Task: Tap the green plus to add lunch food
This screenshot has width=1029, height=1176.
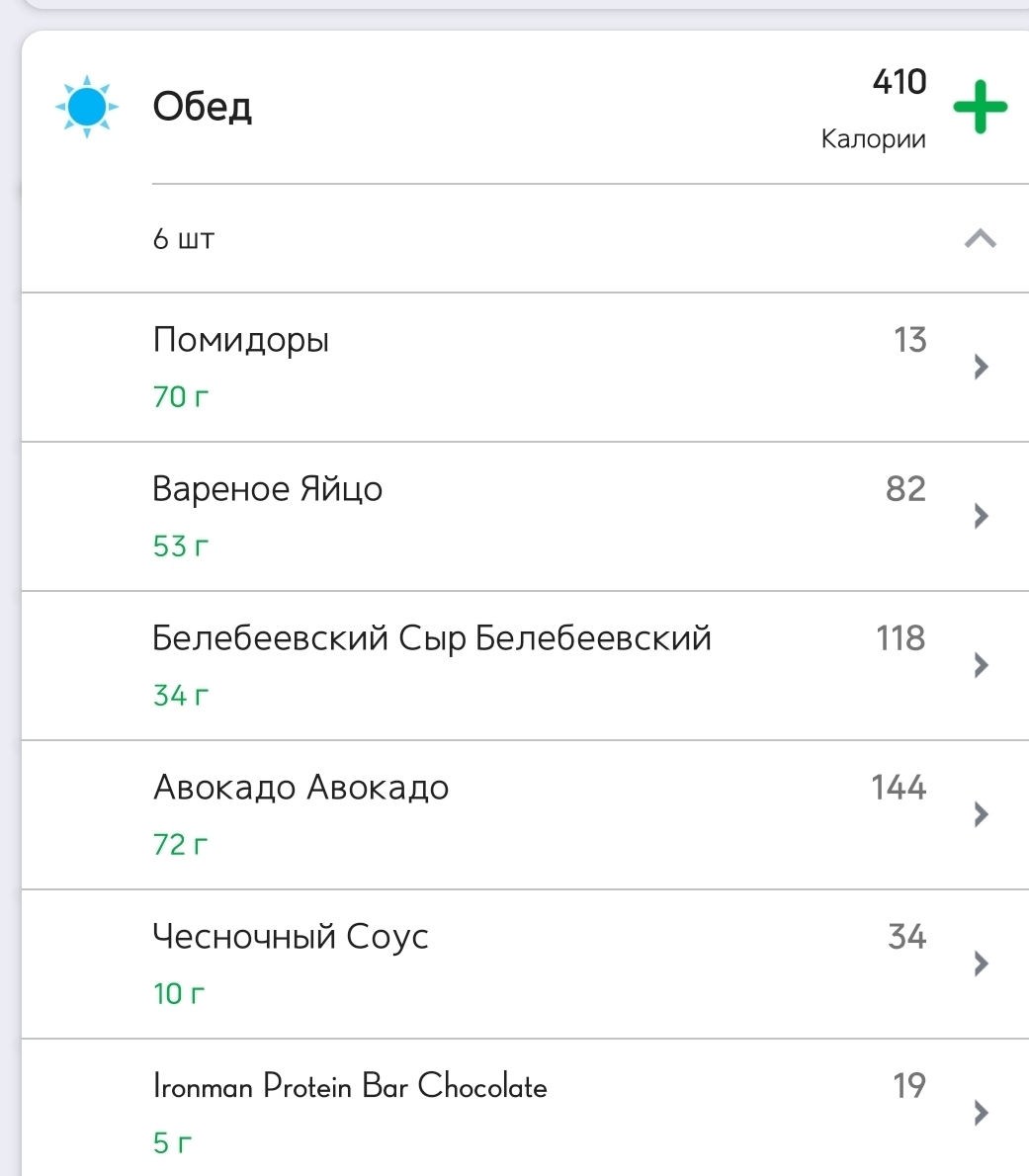Action: tap(980, 107)
